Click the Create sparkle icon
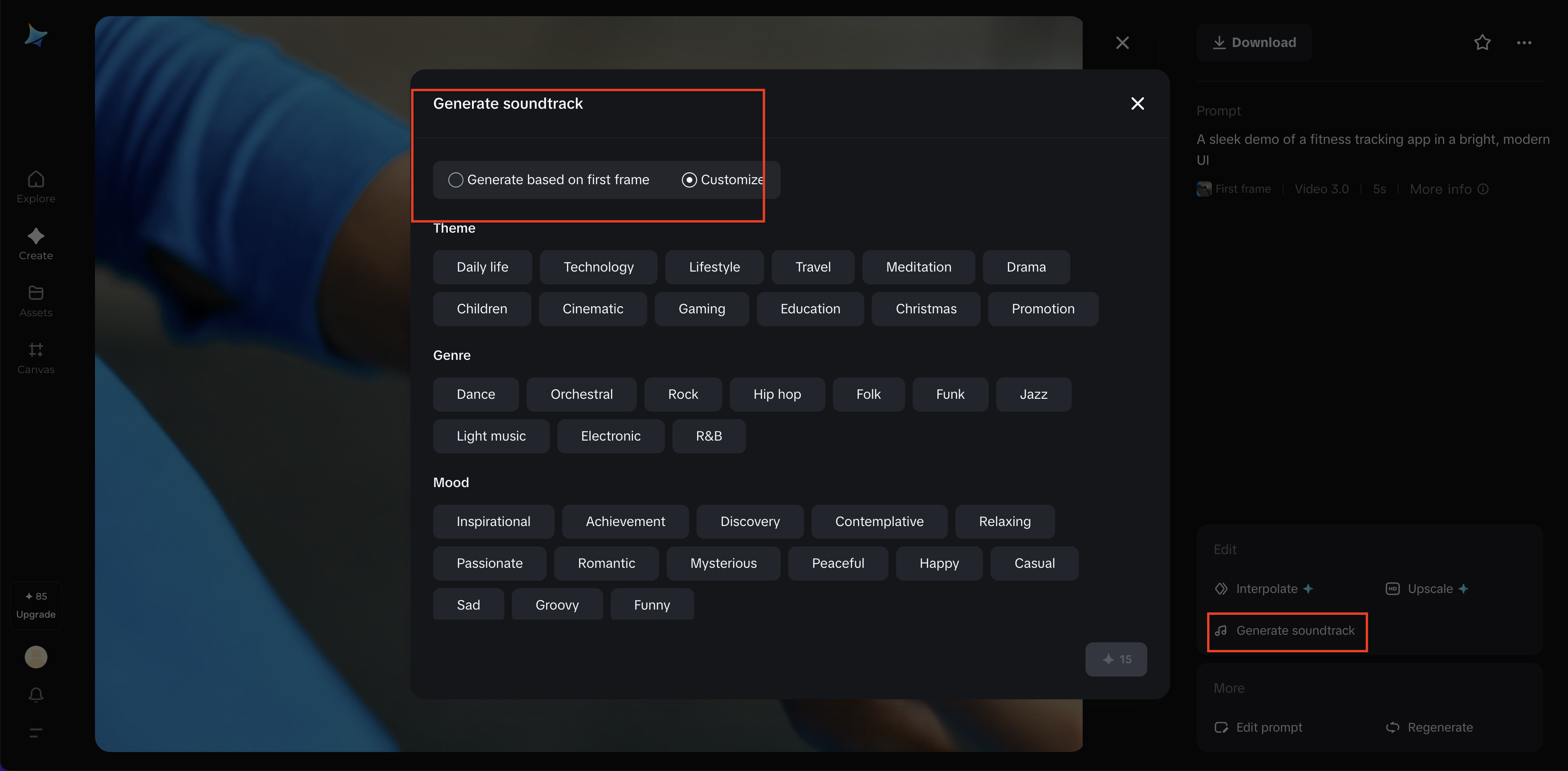Screen dimensions: 1568x771 point(36,236)
